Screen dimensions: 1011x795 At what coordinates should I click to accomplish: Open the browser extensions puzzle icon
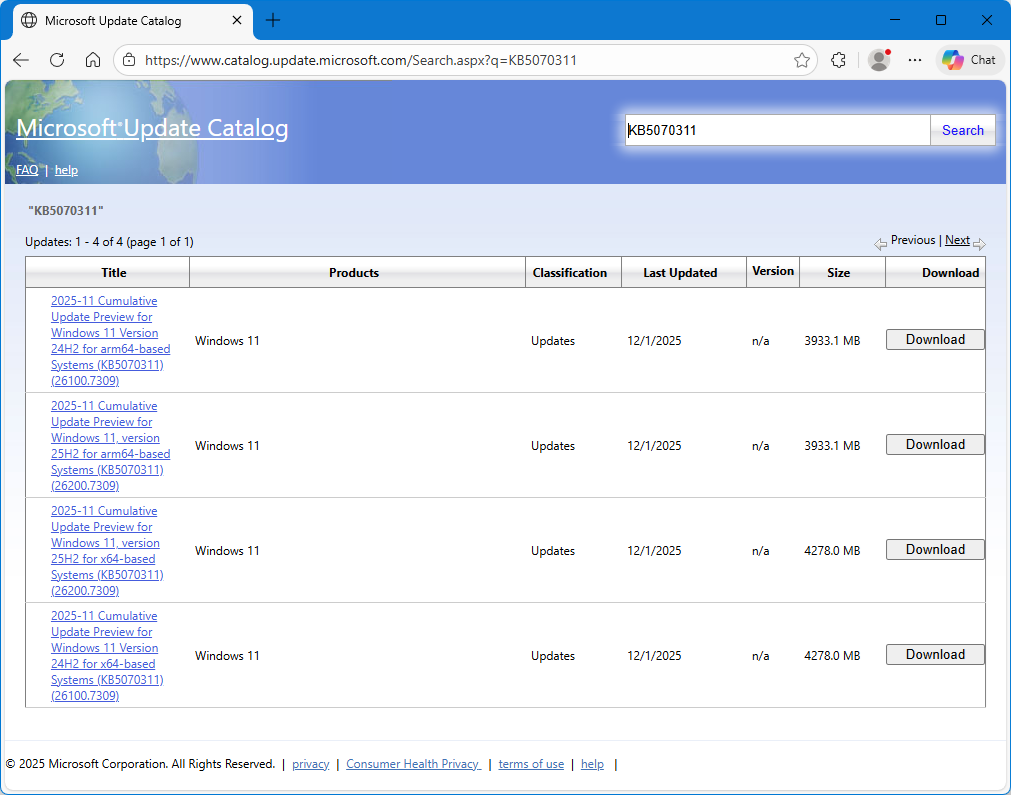839,60
